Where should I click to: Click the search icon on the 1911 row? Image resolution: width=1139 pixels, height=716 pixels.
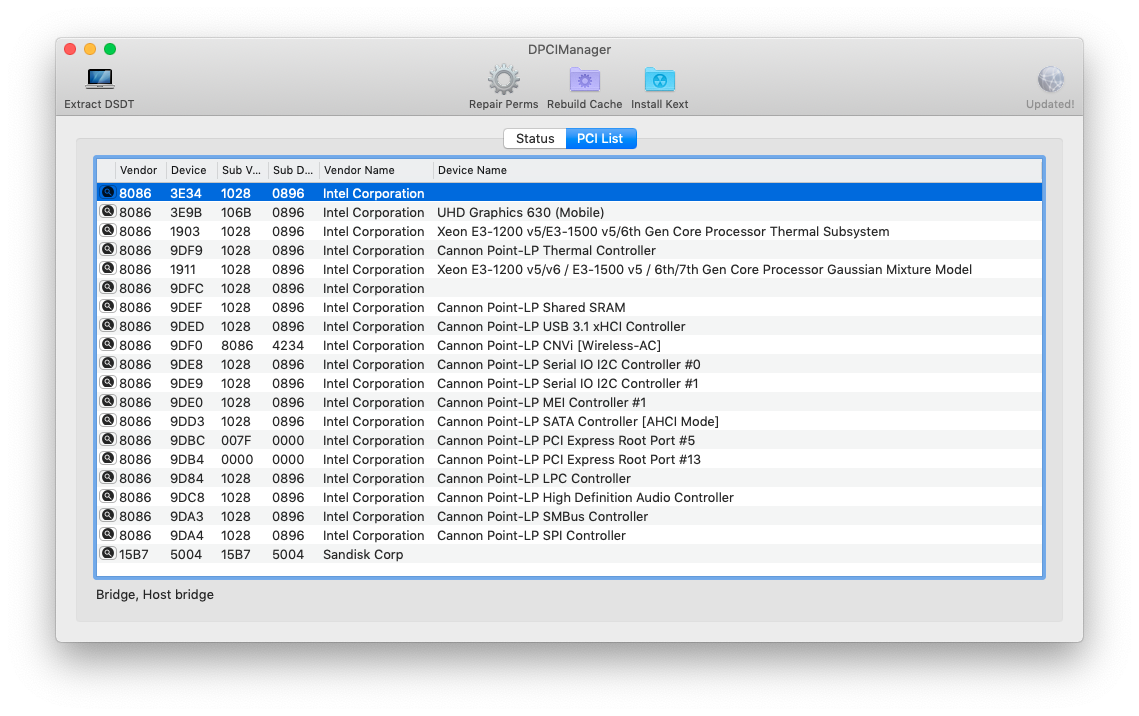[108, 268]
